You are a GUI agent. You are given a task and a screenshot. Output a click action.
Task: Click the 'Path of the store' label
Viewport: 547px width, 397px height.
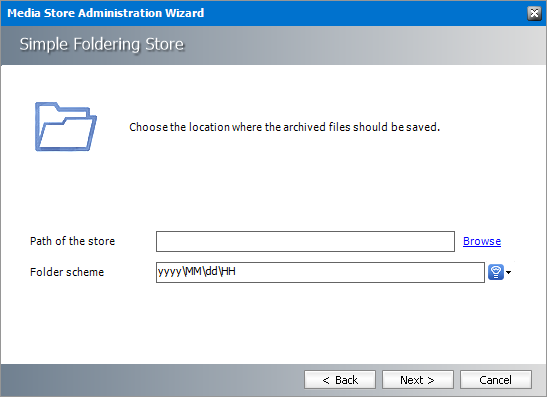[x=73, y=241]
